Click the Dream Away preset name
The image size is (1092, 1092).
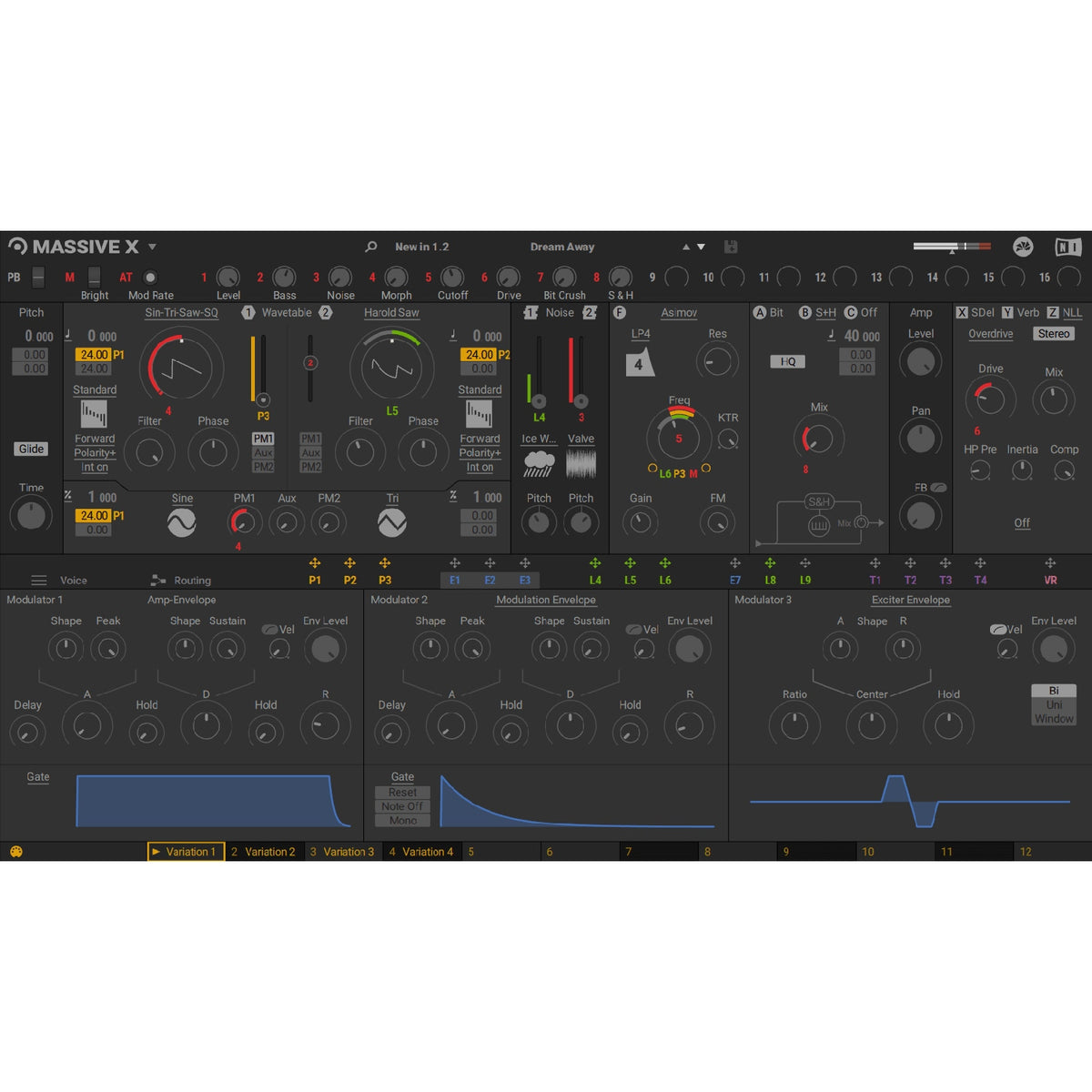pos(562,247)
